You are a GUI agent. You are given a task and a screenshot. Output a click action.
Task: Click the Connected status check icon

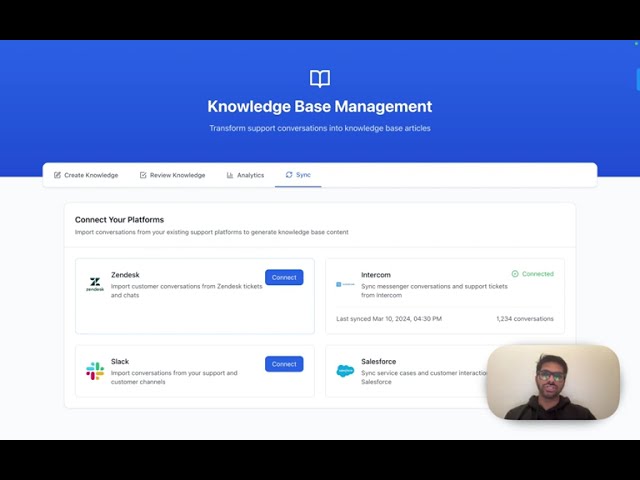click(515, 274)
